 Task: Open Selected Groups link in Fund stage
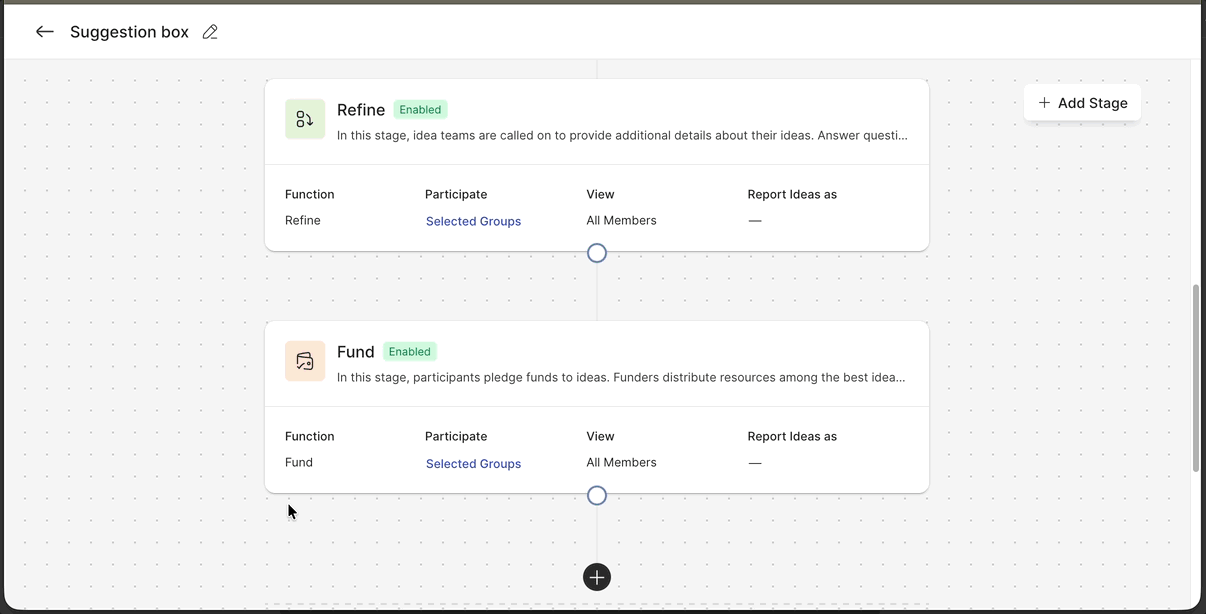coord(473,463)
